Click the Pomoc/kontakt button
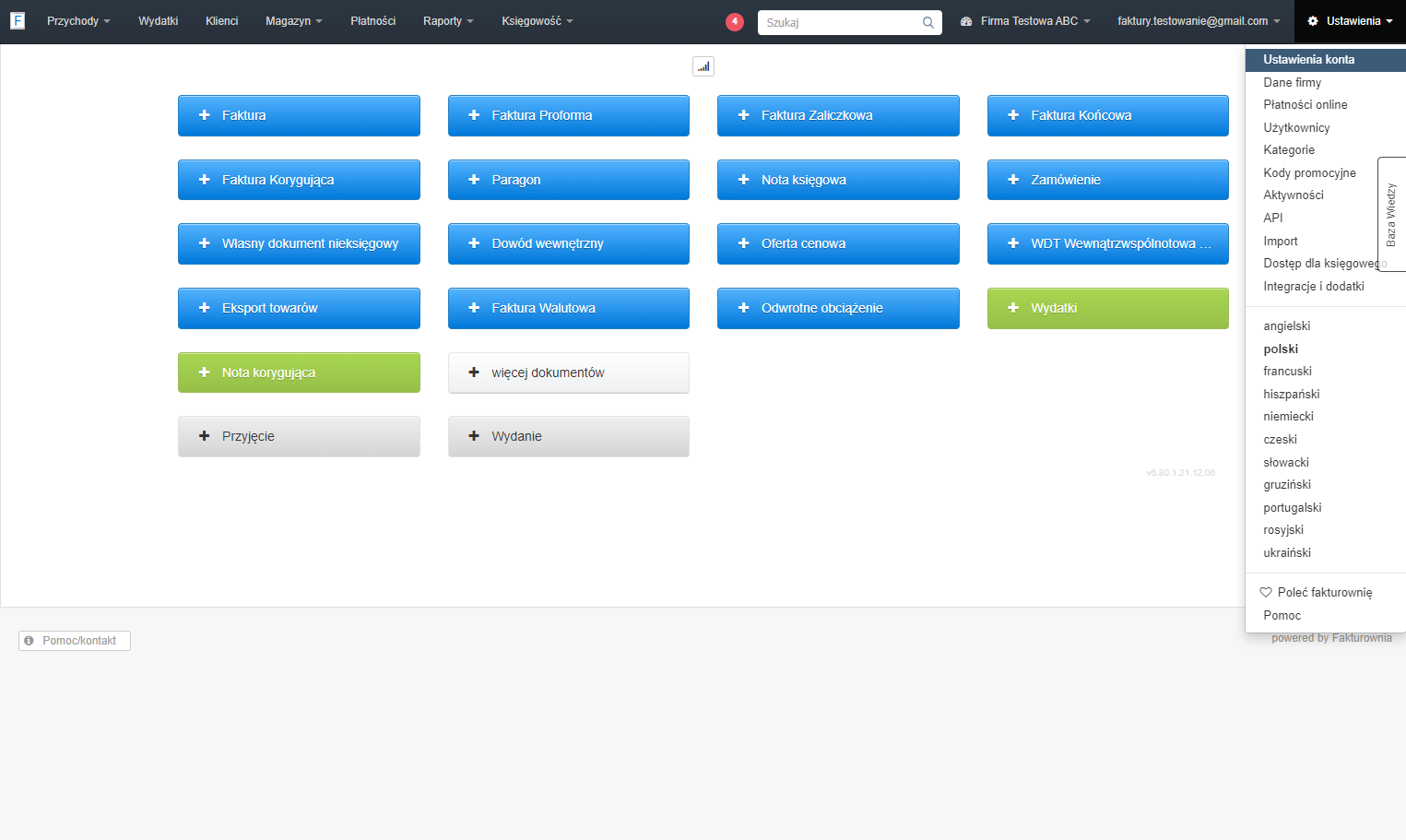The image size is (1406, 840). pyautogui.click(x=75, y=641)
